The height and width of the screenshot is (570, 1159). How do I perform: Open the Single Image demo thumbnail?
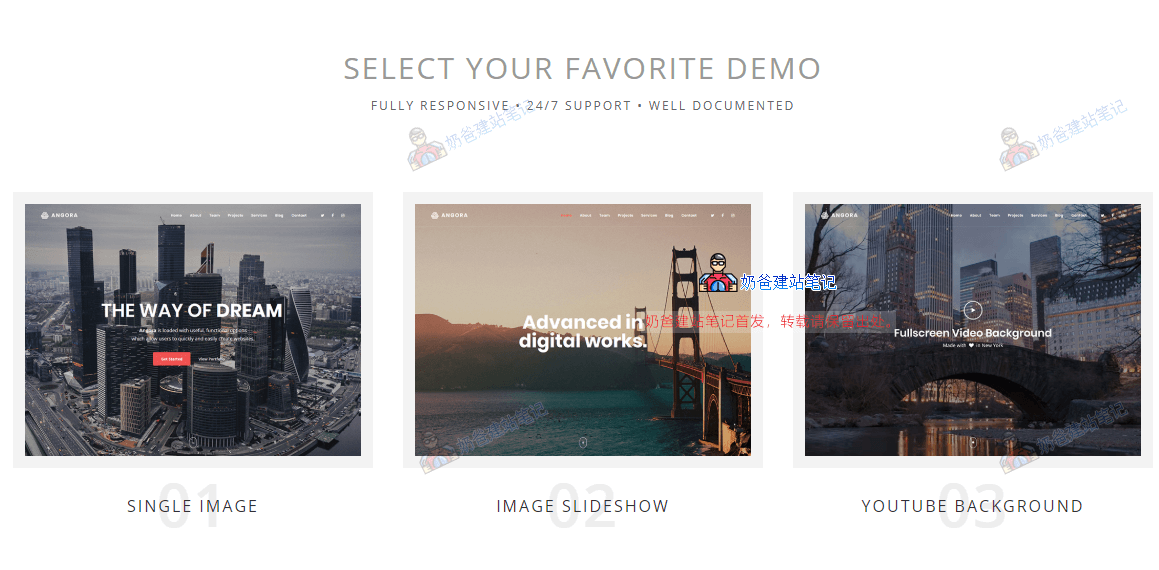point(193,330)
